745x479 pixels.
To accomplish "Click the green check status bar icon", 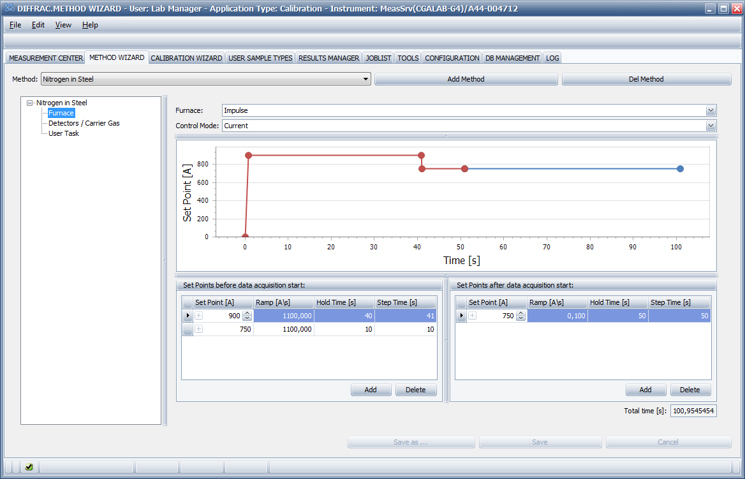I will pos(29,467).
